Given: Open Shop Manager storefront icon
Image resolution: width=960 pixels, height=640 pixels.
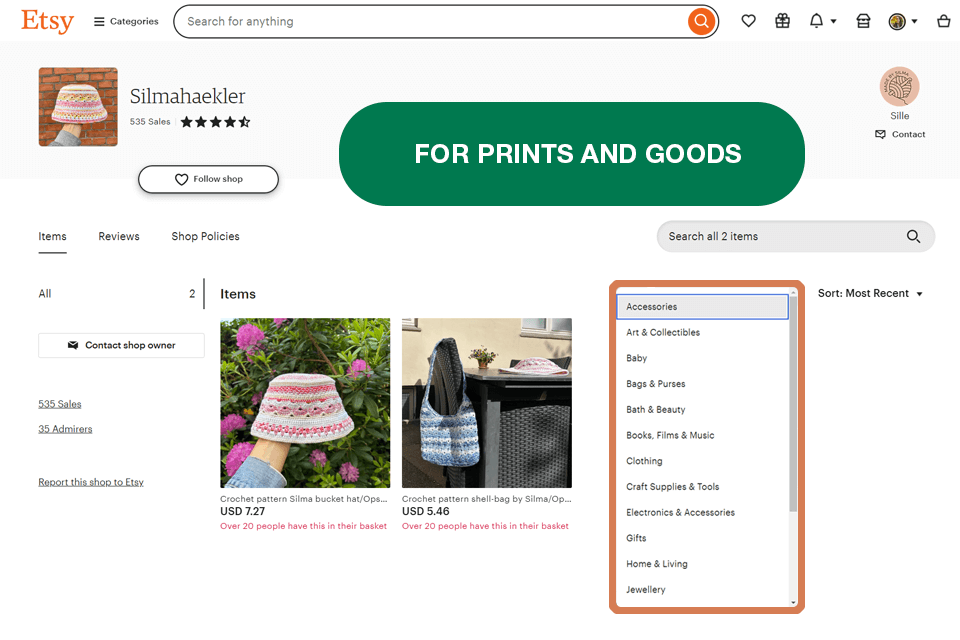Looking at the screenshot, I should [x=863, y=21].
